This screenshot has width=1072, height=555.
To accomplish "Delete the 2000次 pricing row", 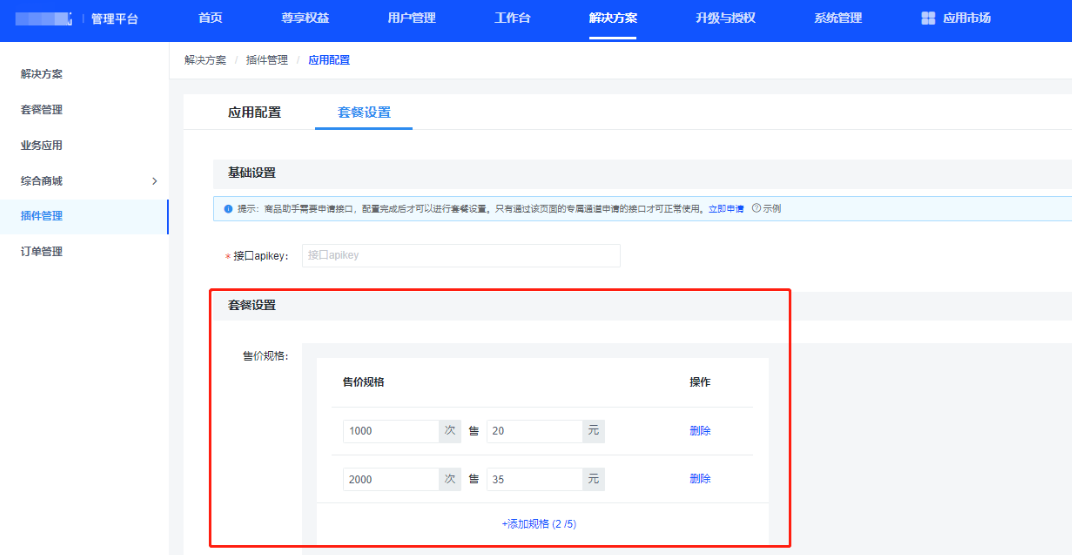I will tap(700, 479).
